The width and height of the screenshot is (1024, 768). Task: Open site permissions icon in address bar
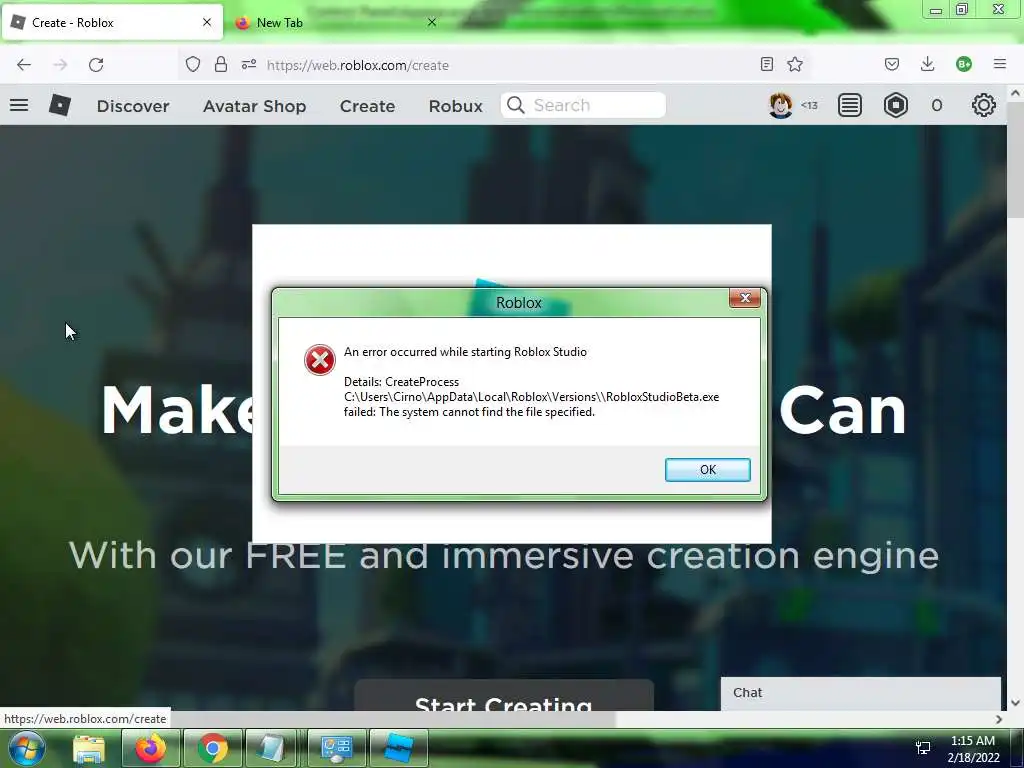[249, 64]
